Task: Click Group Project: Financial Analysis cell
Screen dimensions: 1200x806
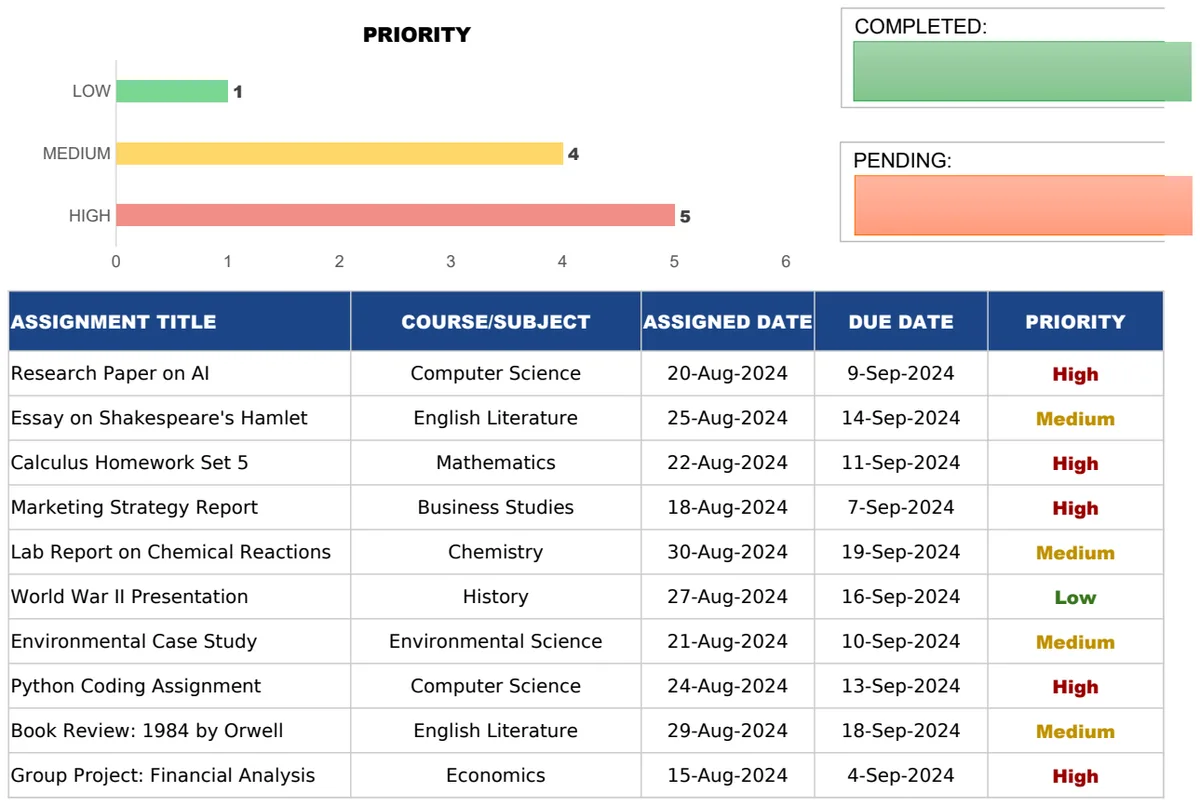Action: pyautogui.click(x=180, y=775)
